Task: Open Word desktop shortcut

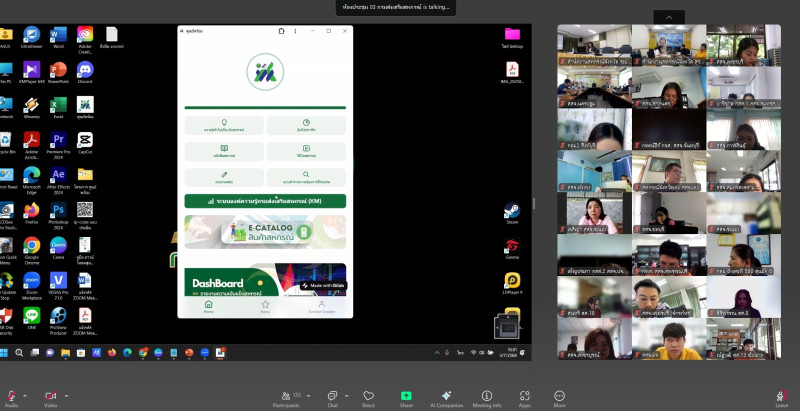Action: point(58,37)
